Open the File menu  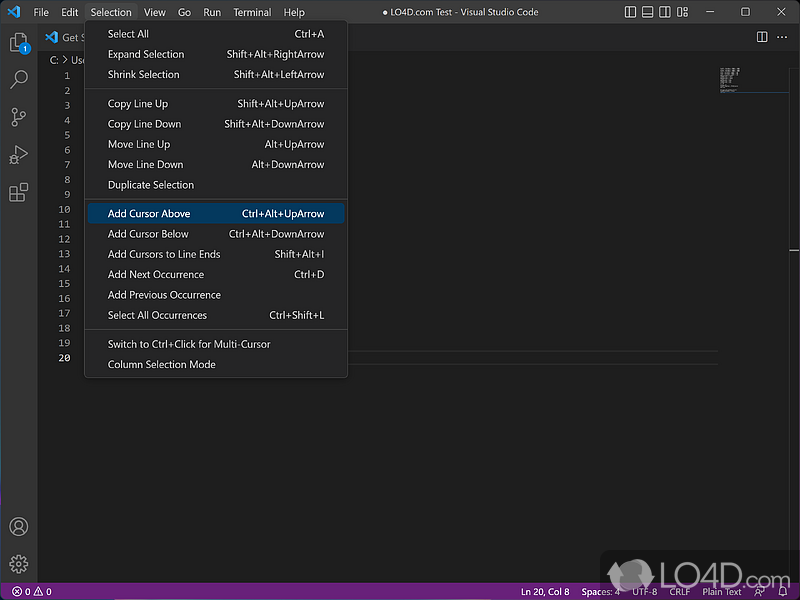(x=41, y=12)
